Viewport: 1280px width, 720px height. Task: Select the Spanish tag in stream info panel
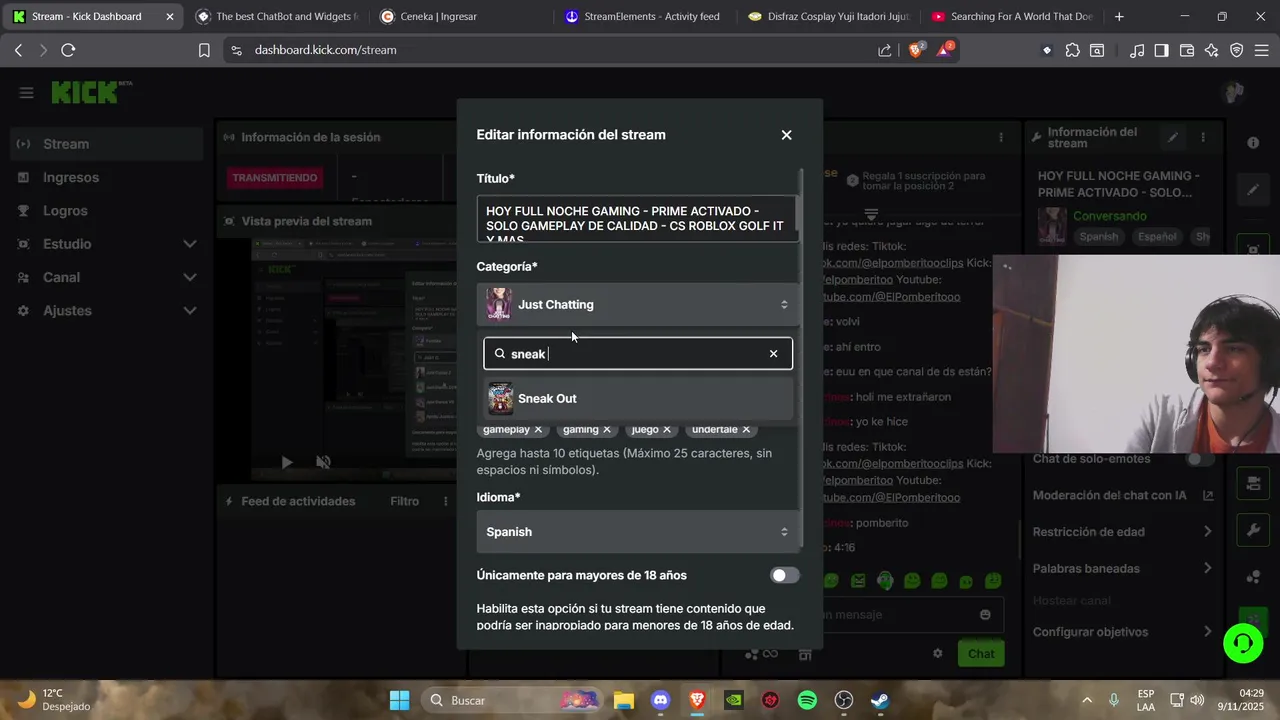(1098, 237)
